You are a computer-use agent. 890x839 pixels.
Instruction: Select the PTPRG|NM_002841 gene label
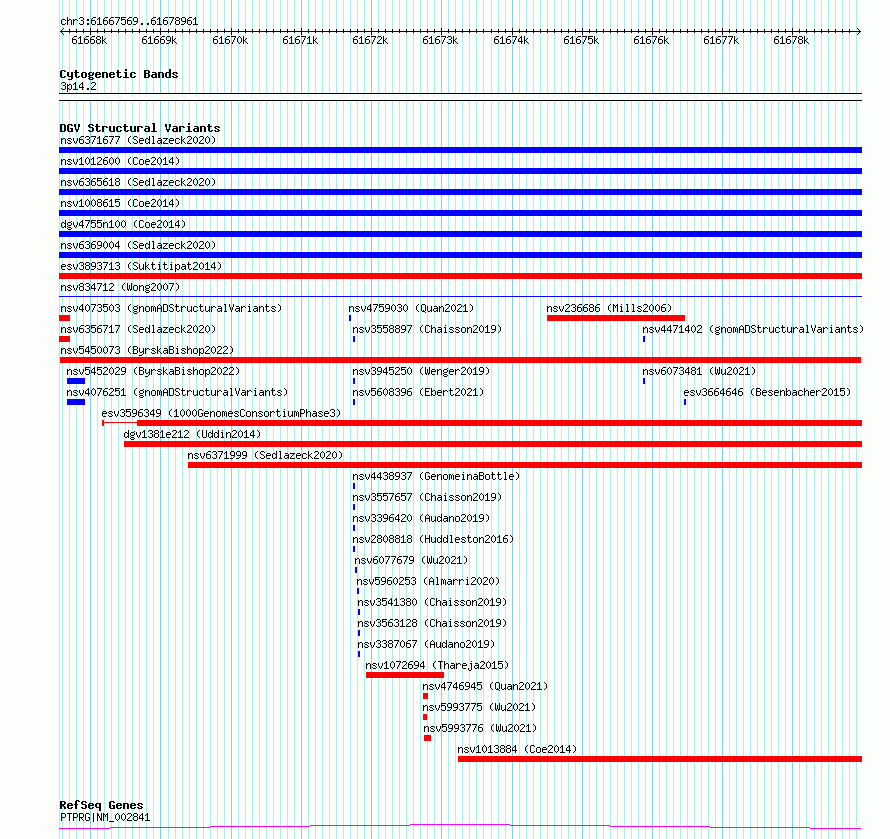click(105, 817)
